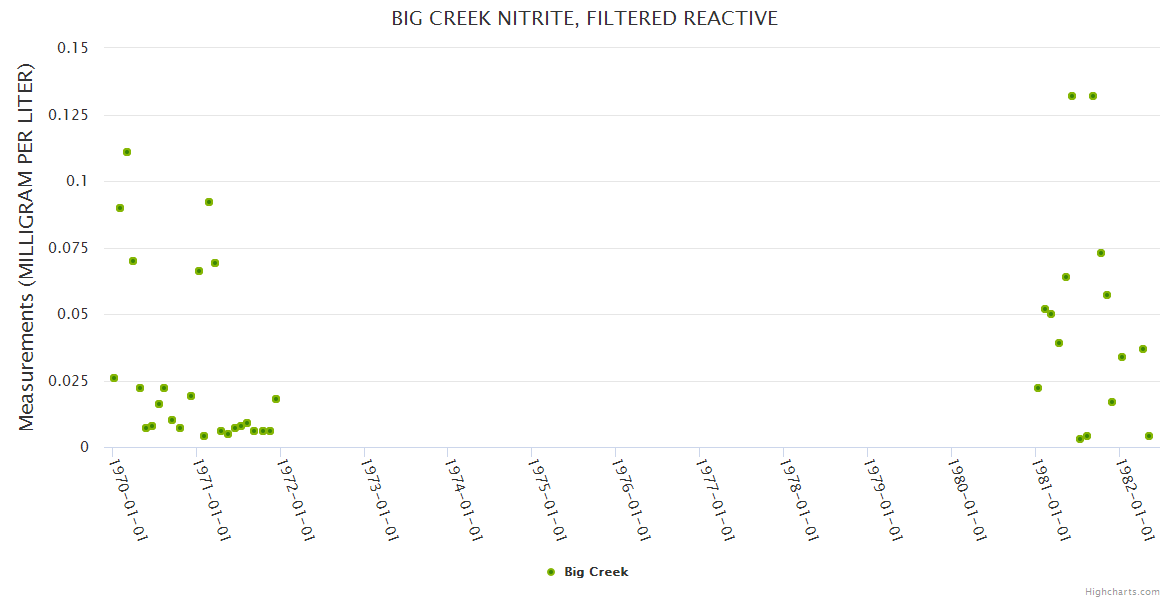This screenshot has width=1170, height=600.
Task: Toggle Big Creek series via legend label
Action: point(596,572)
